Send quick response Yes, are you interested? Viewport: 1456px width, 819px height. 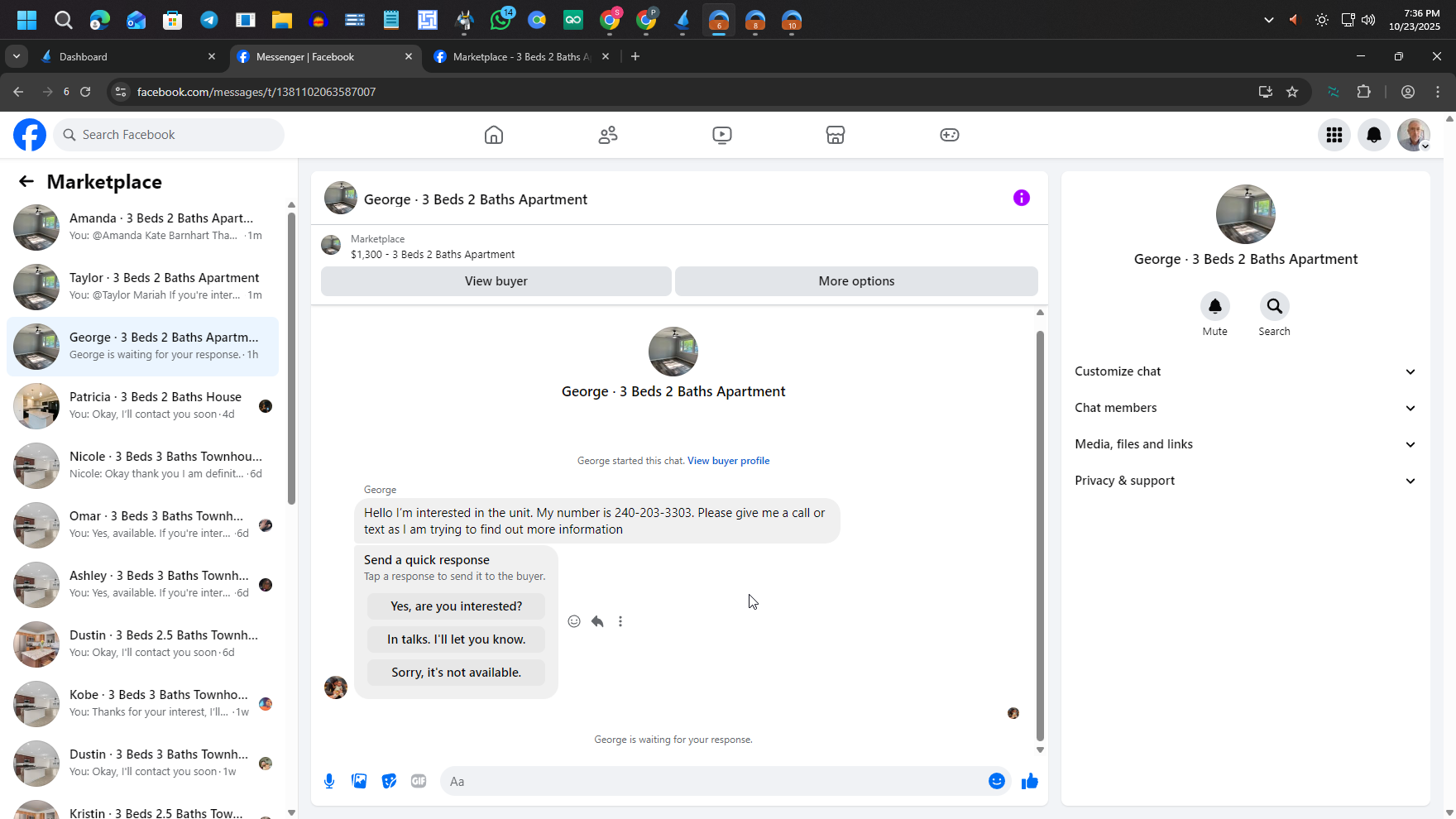click(x=456, y=606)
